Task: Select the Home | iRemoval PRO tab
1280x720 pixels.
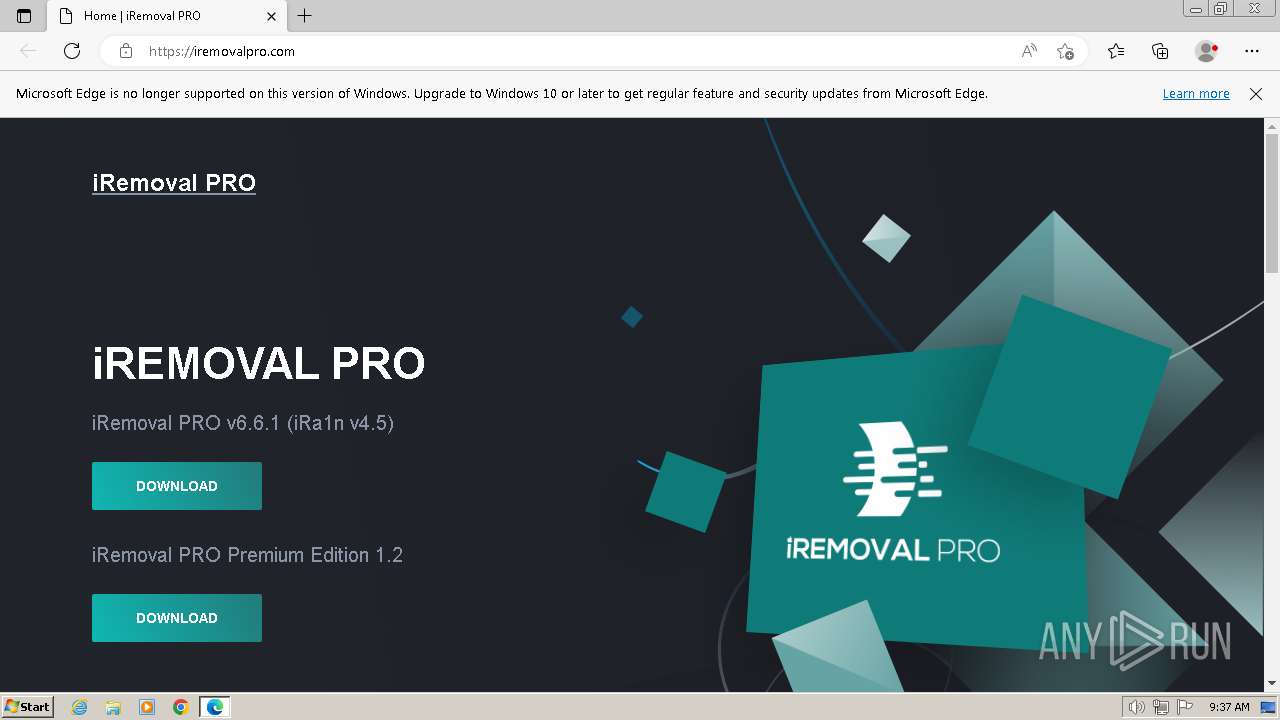Action: click(165, 16)
